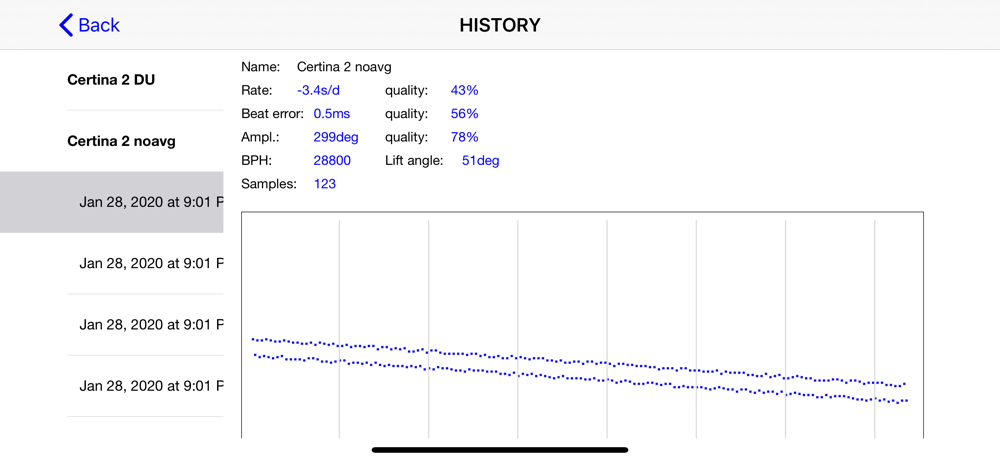The width and height of the screenshot is (1000, 462).
Task: Open the bottom-most Jan 28, 2020 recording
Action: [x=112, y=386]
